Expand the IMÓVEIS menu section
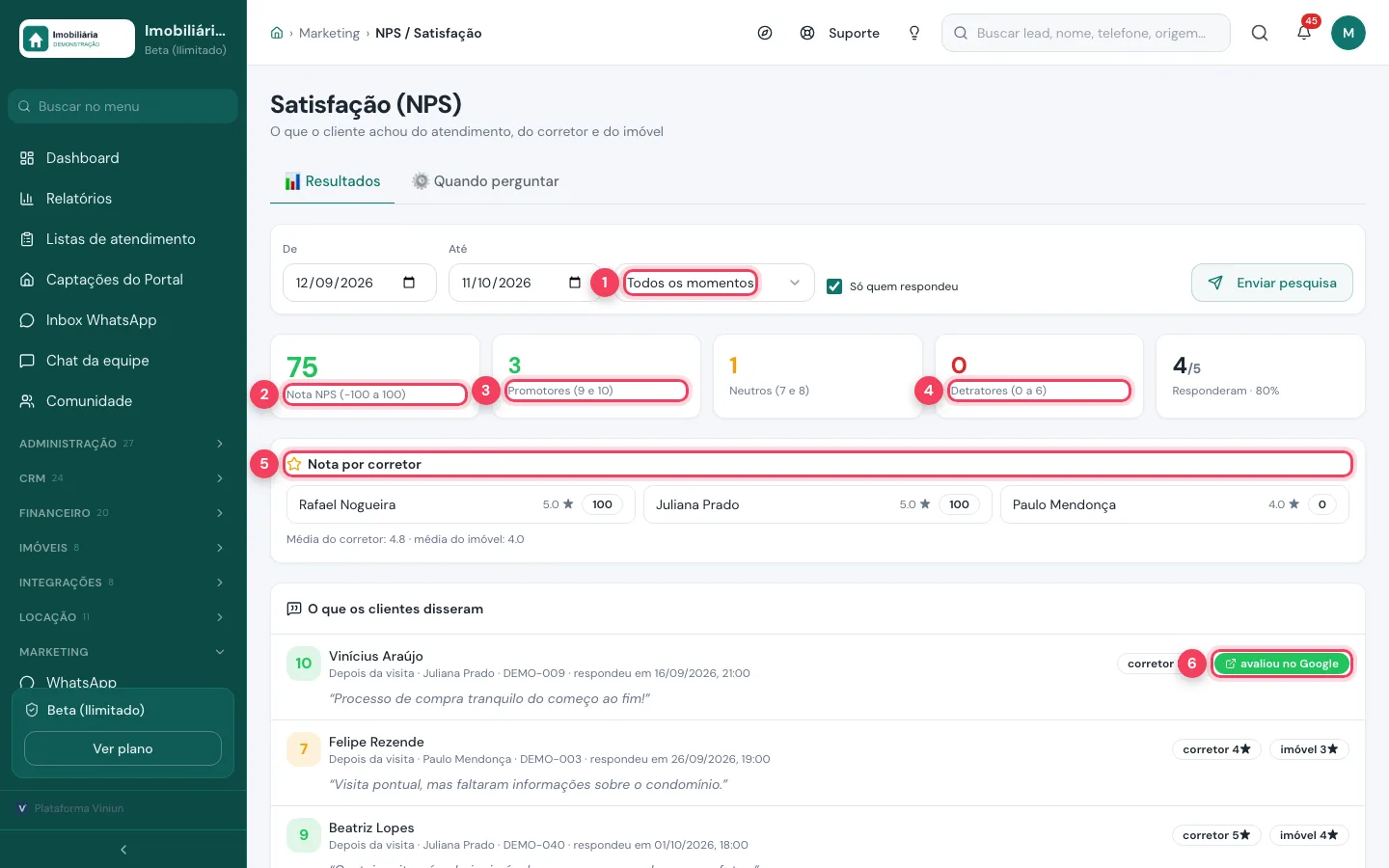This screenshot has height=868, width=1389. click(123, 548)
